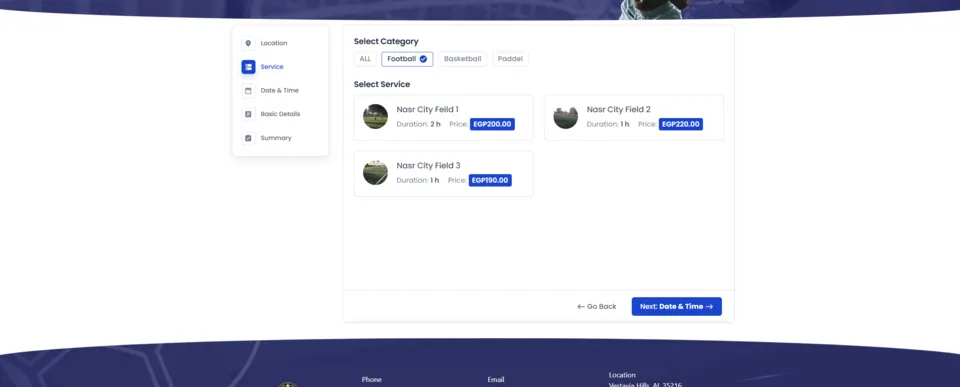The width and height of the screenshot is (960, 387).
Task: Click the Select Category heading
Action: pyautogui.click(x=386, y=42)
